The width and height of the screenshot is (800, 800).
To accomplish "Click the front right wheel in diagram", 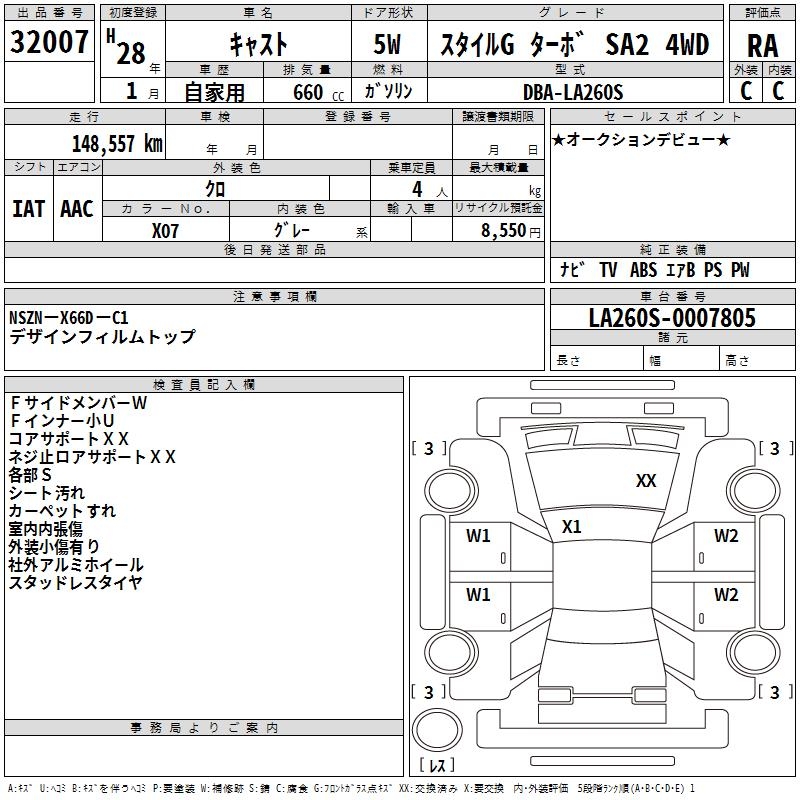I will [x=753, y=491].
